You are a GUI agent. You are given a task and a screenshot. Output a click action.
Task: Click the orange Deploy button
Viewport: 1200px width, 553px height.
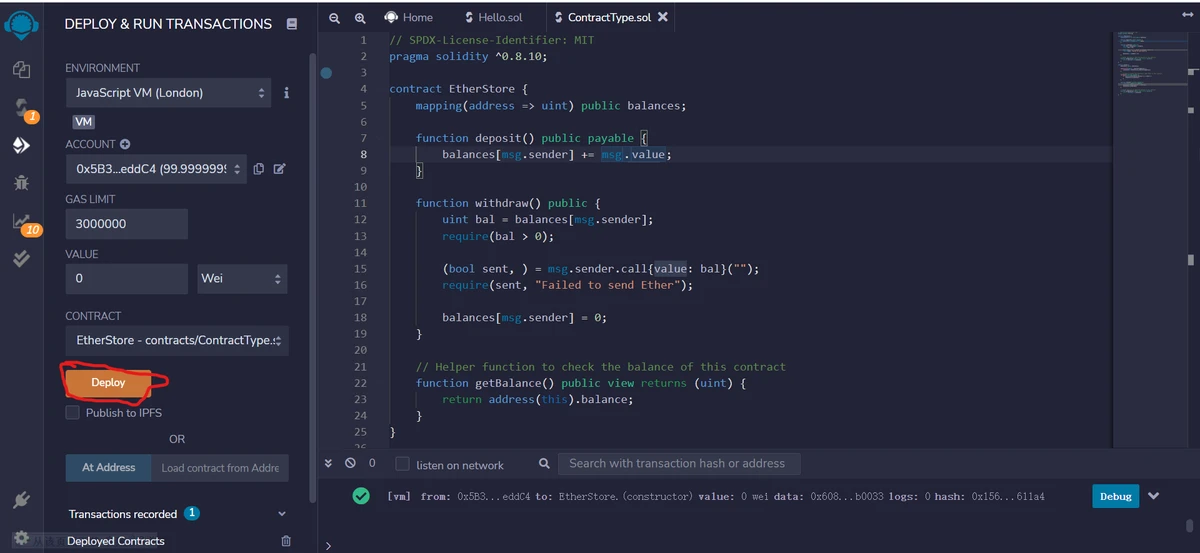click(108, 382)
